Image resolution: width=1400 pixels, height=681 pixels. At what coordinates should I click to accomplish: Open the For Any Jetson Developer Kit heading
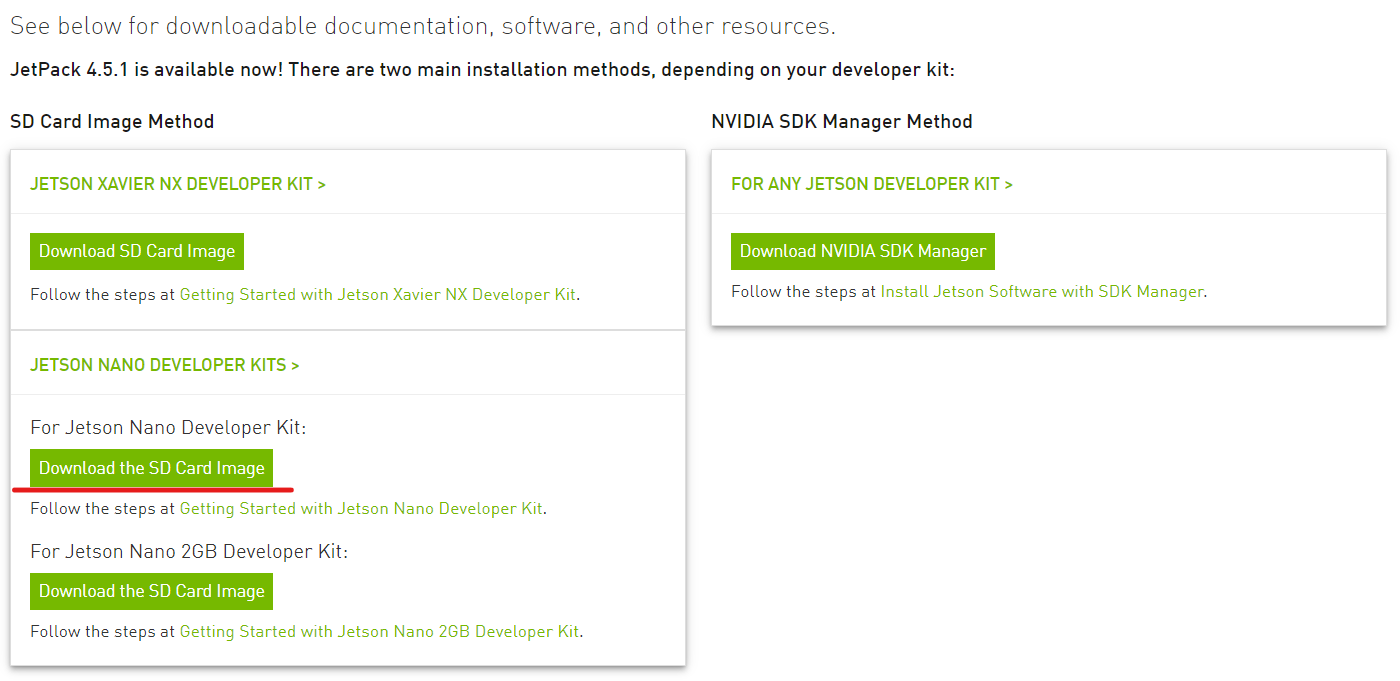(871, 184)
